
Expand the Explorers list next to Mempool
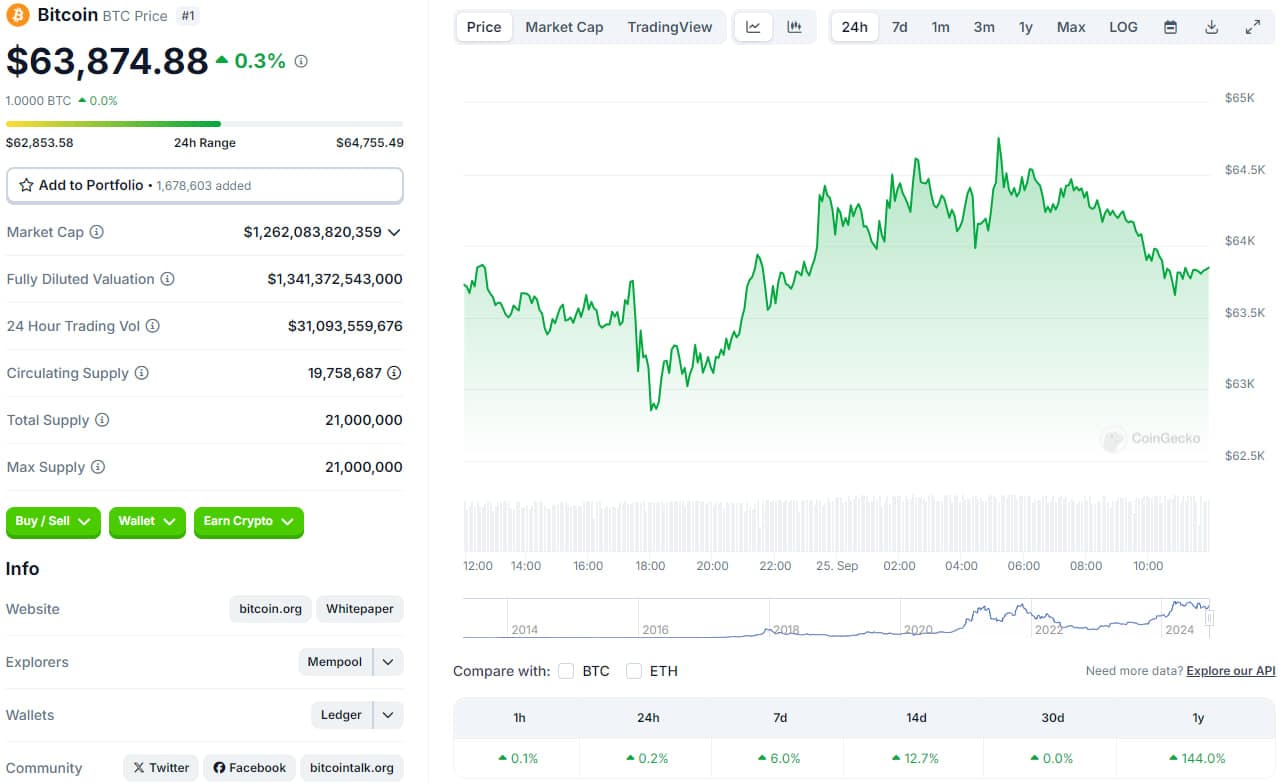(x=388, y=662)
